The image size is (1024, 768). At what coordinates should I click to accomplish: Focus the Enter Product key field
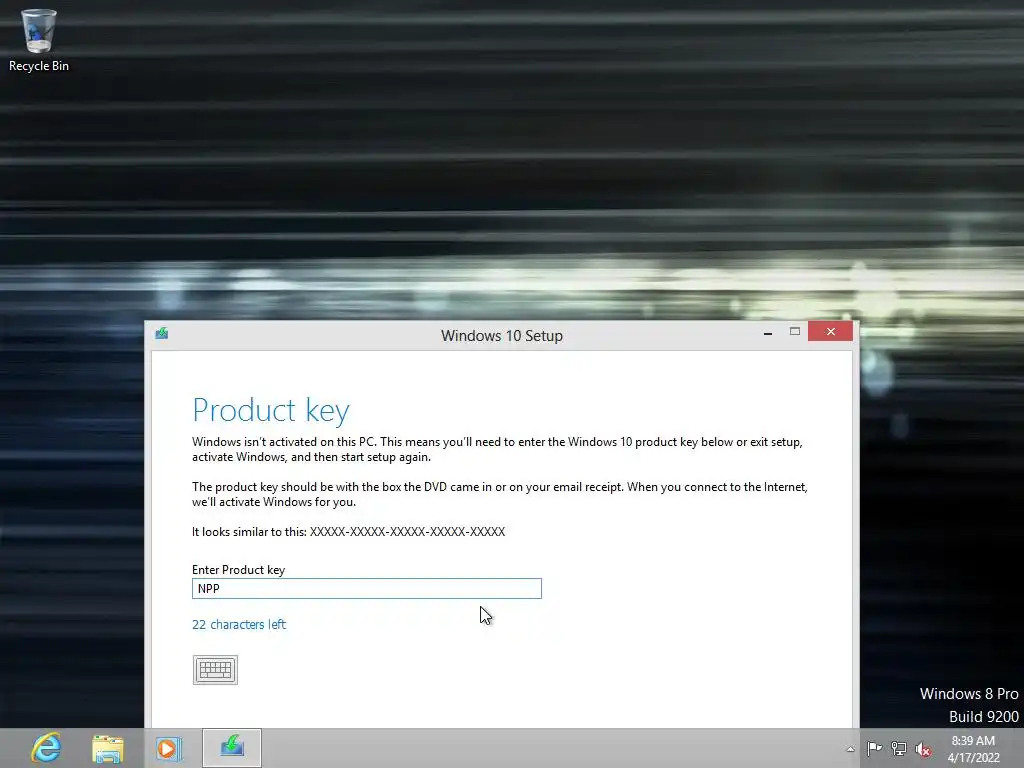click(x=366, y=588)
